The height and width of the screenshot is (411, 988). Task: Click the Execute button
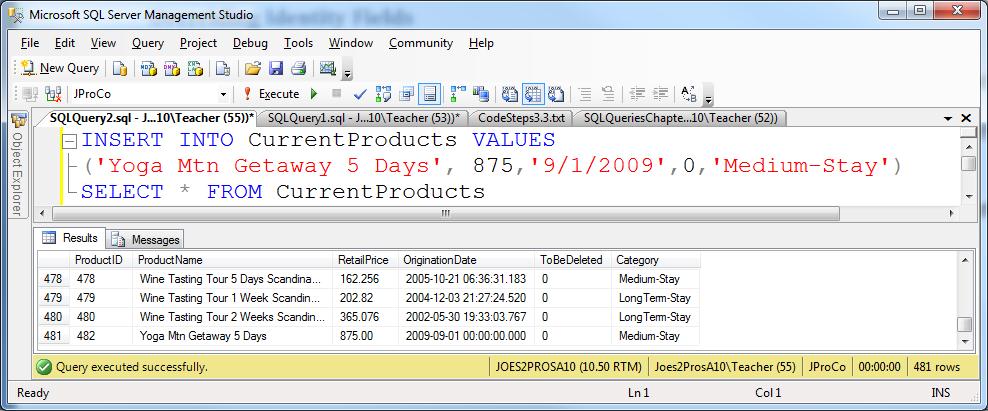[271, 94]
